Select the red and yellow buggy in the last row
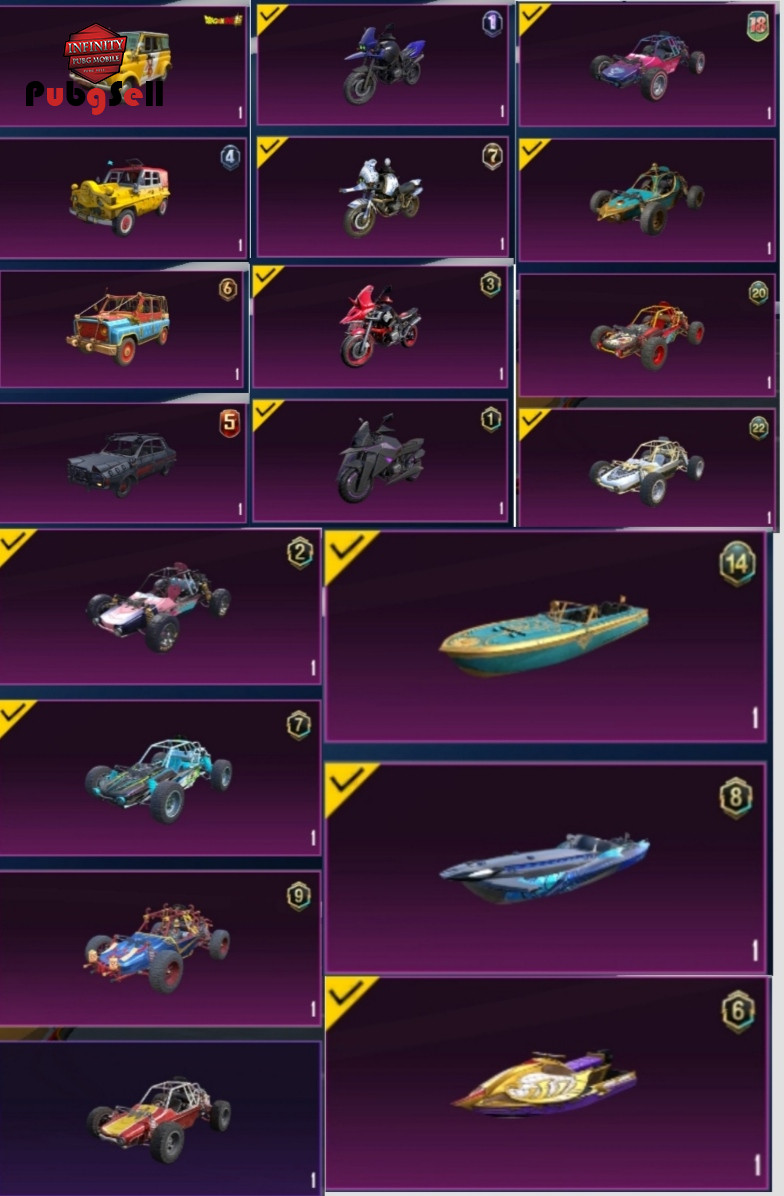This screenshot has height=1196, width=784. [x=159, y=1115]
